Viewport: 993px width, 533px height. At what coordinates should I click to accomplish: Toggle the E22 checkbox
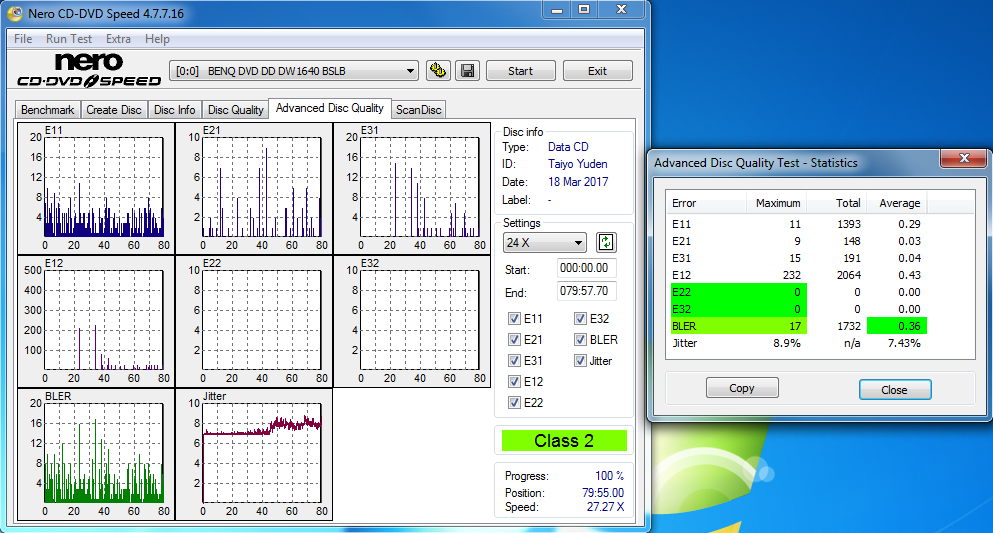[x=514, y=402]
